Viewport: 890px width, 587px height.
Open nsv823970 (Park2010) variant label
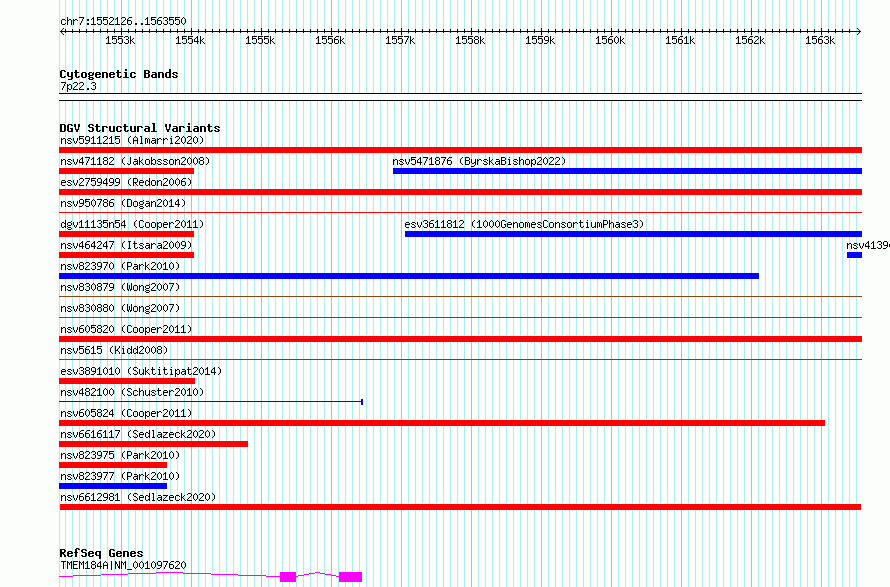120,266
